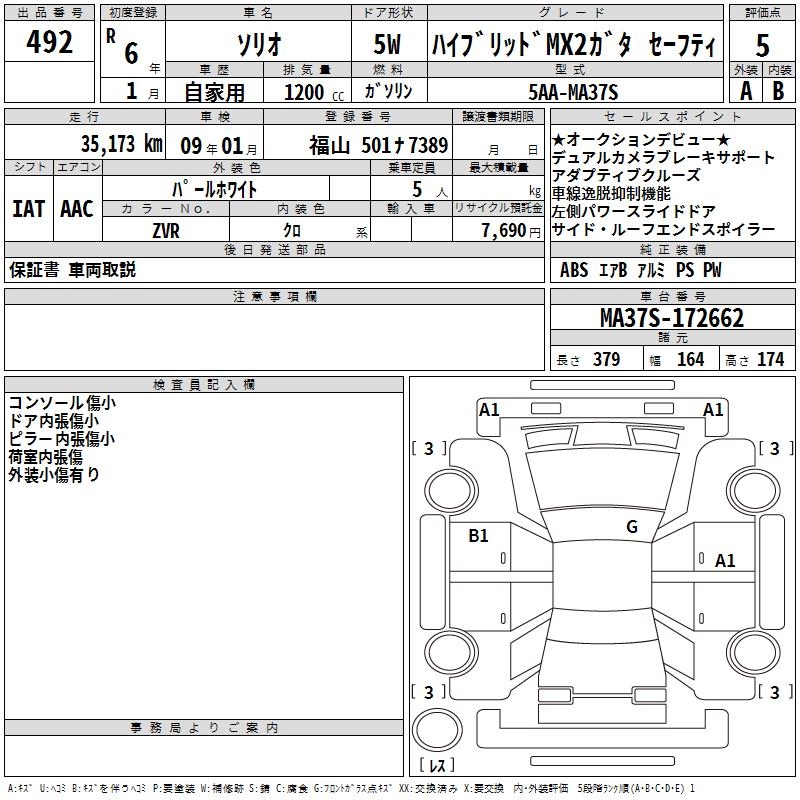Click lot number 492
Image resolution: width=800 pixels, height=800 pixels.
point(48,42)
